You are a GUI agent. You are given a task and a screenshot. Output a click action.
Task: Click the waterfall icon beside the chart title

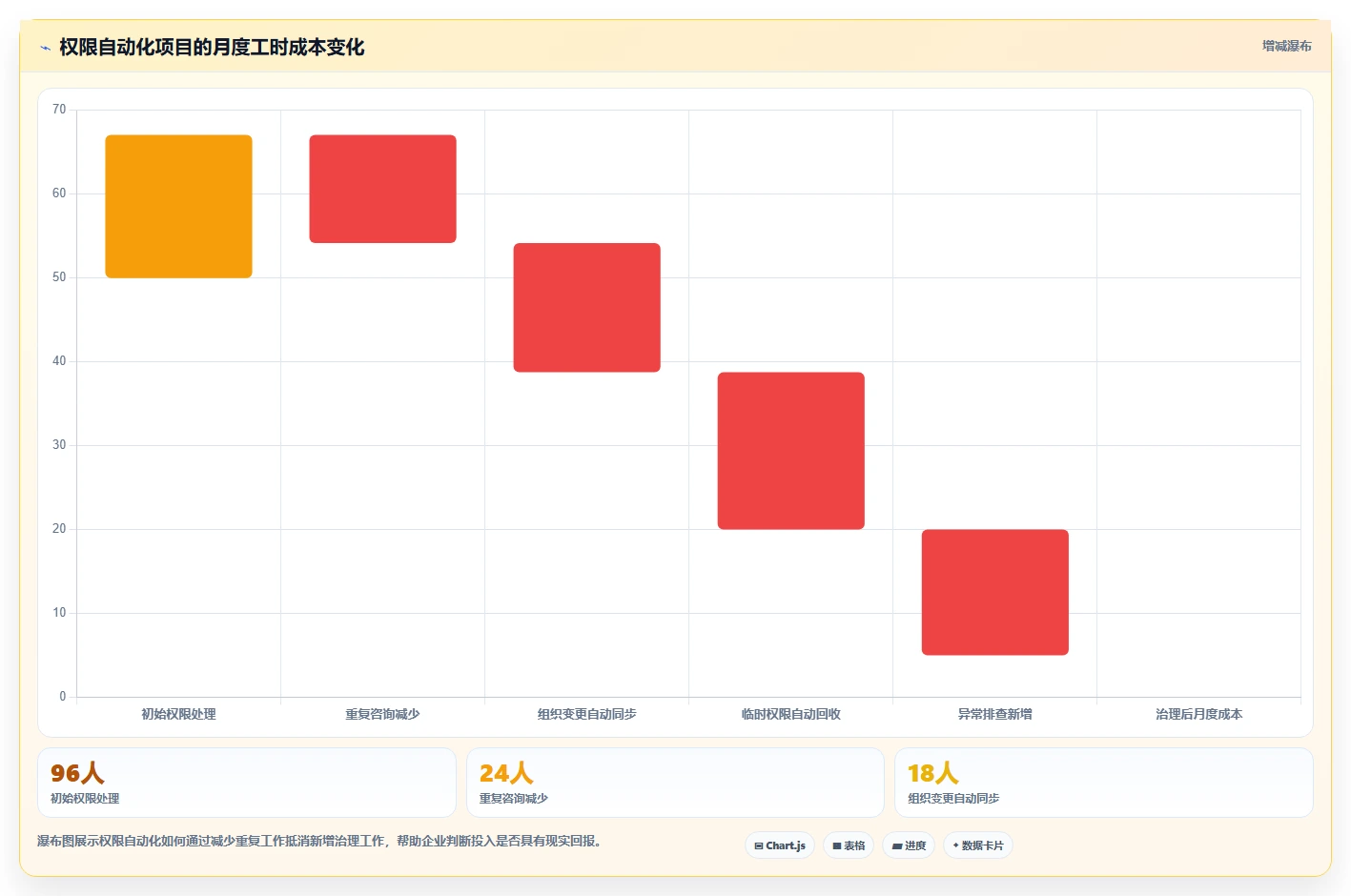pyautogui.click(x=45, y=48)
